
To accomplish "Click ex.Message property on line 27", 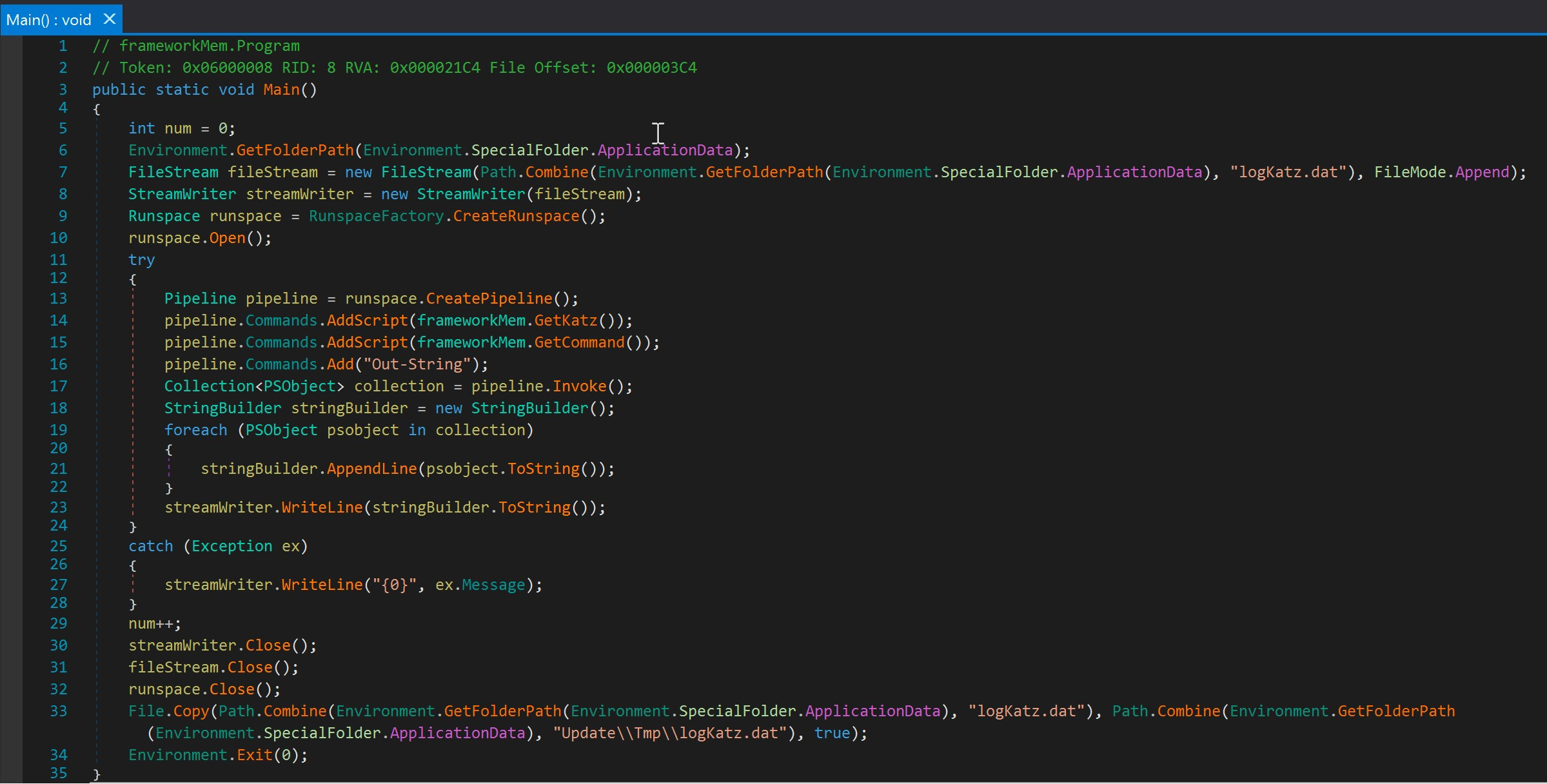I will coord(494,585).
